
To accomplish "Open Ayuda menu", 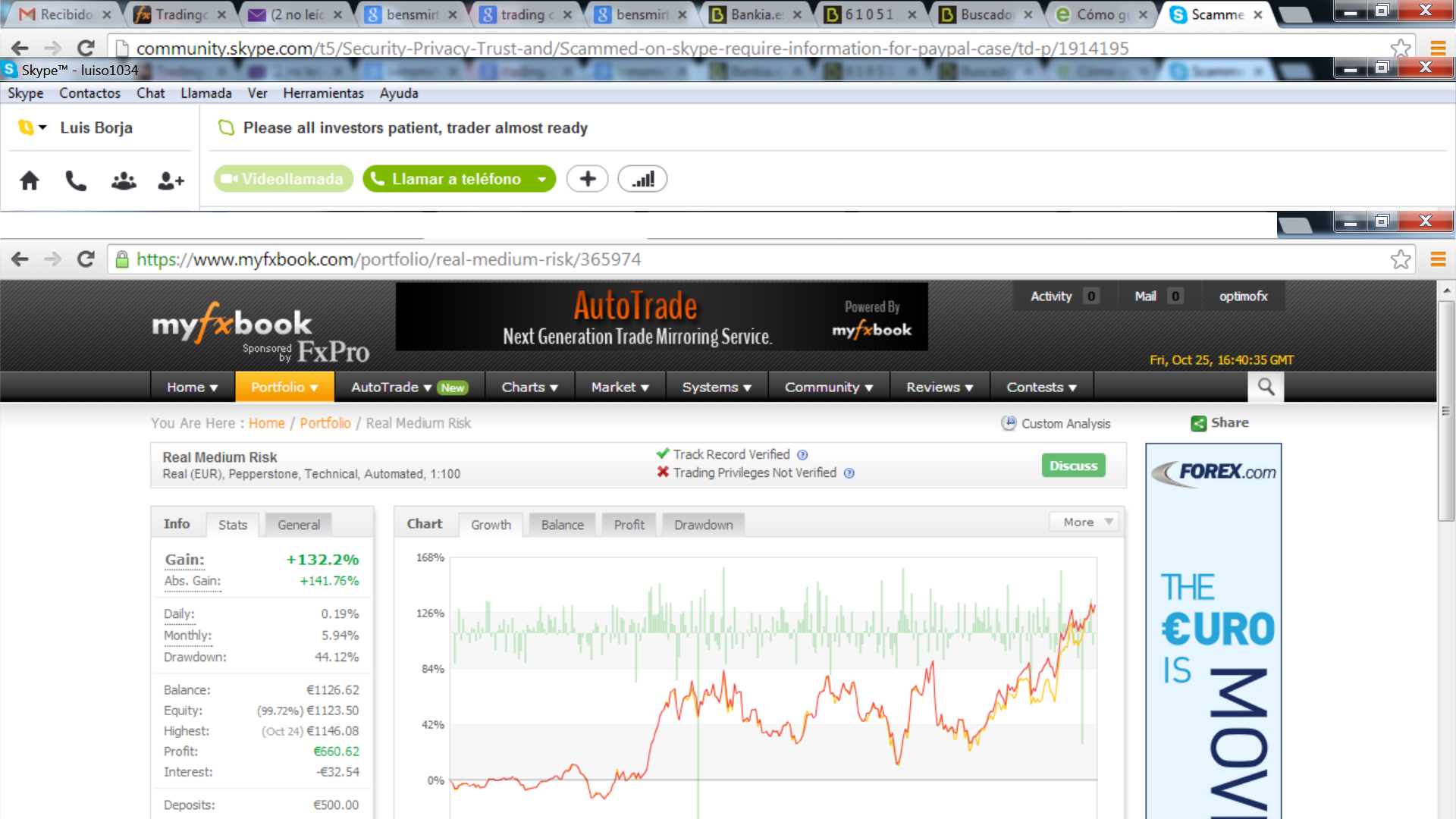I will pyautogui.click(x=399, y=93).
